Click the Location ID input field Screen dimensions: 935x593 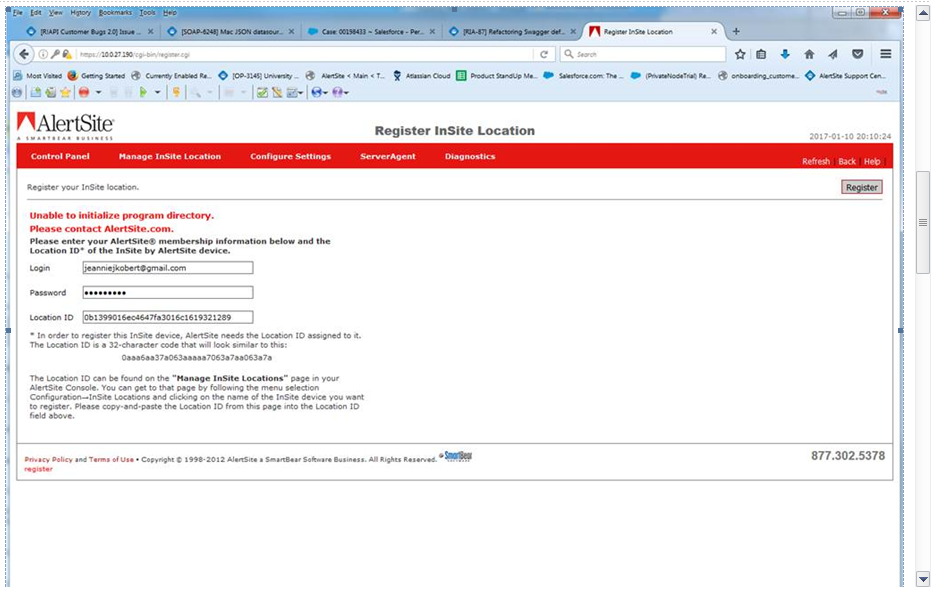[168, 317]
